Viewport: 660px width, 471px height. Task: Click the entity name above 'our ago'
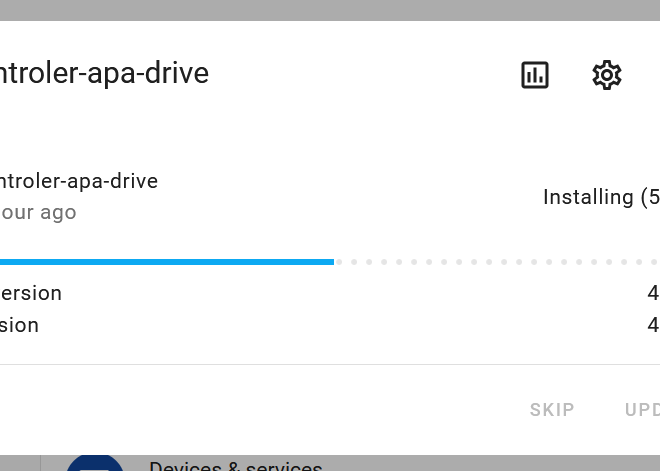[x=79, y=181]
